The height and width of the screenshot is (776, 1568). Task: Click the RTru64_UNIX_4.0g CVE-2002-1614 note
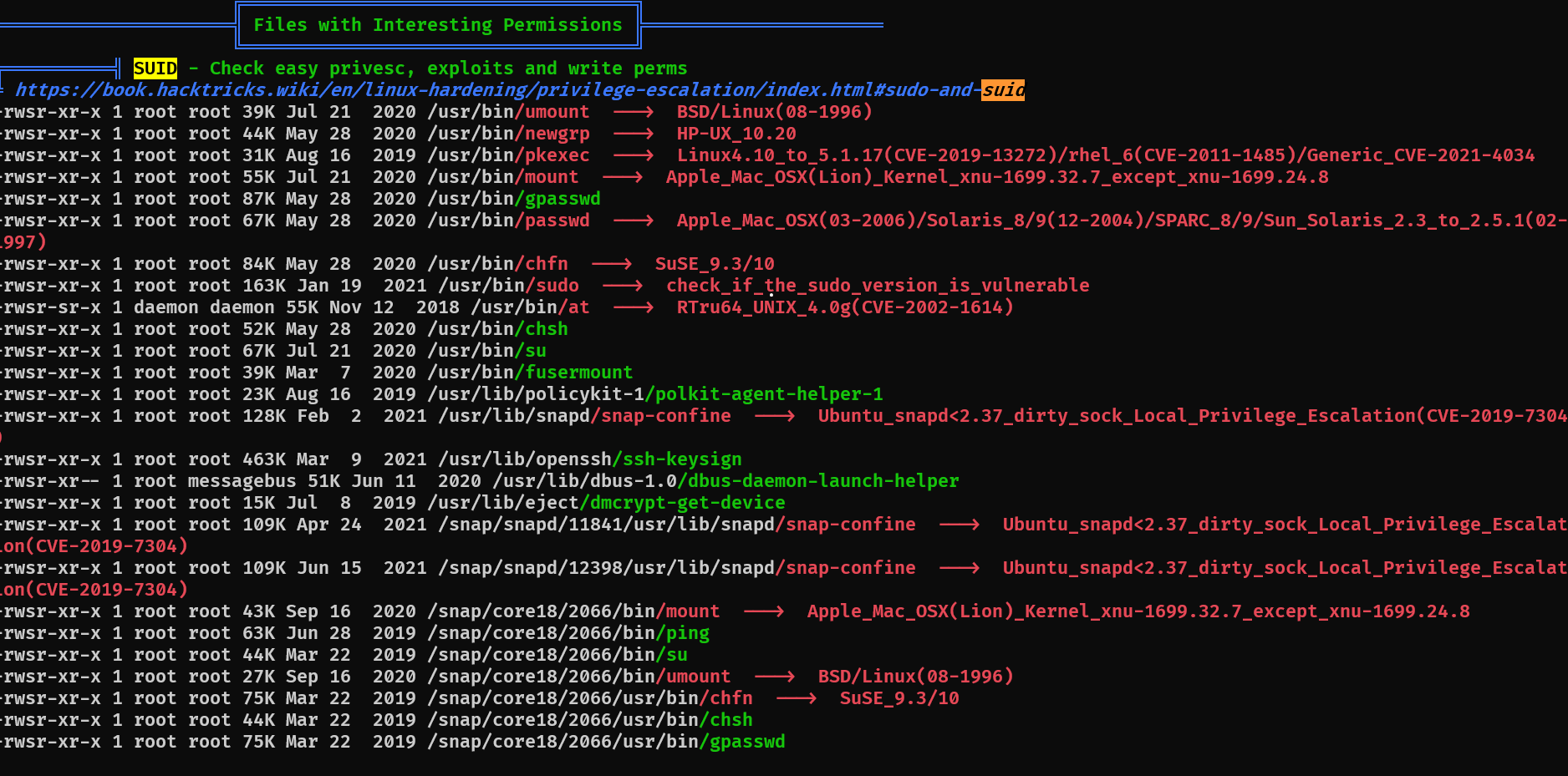(x=844, y=307)
